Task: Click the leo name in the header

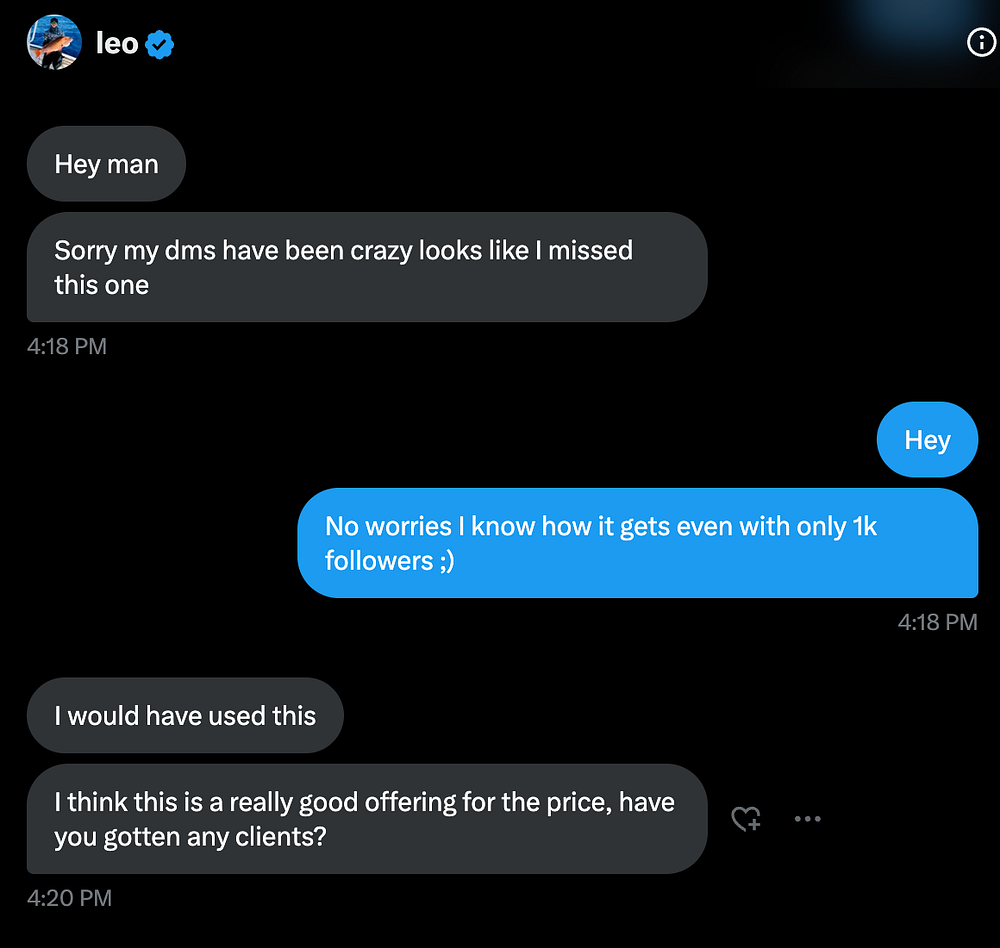Action: (x=117, y=44)
